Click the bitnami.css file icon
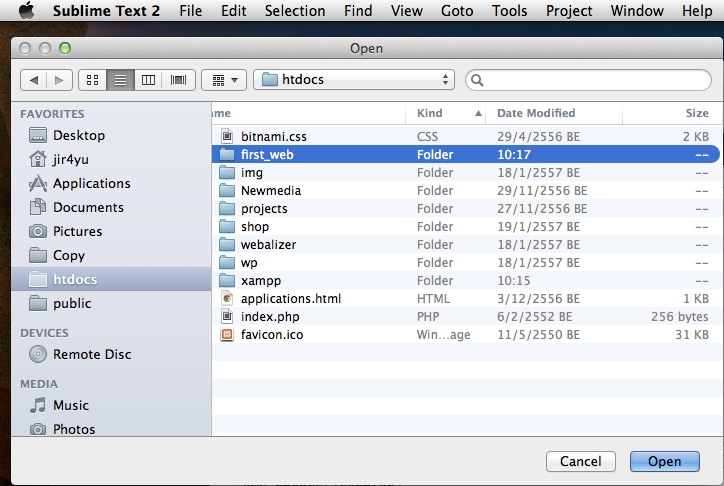Image resolution: width=724 pixels, height=486 pixels. pos(227,136)
